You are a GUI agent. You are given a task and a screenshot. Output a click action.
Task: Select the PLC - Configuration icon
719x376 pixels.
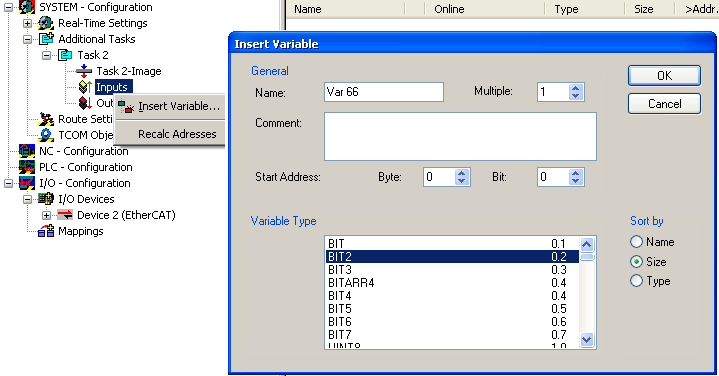pos(27,167)
